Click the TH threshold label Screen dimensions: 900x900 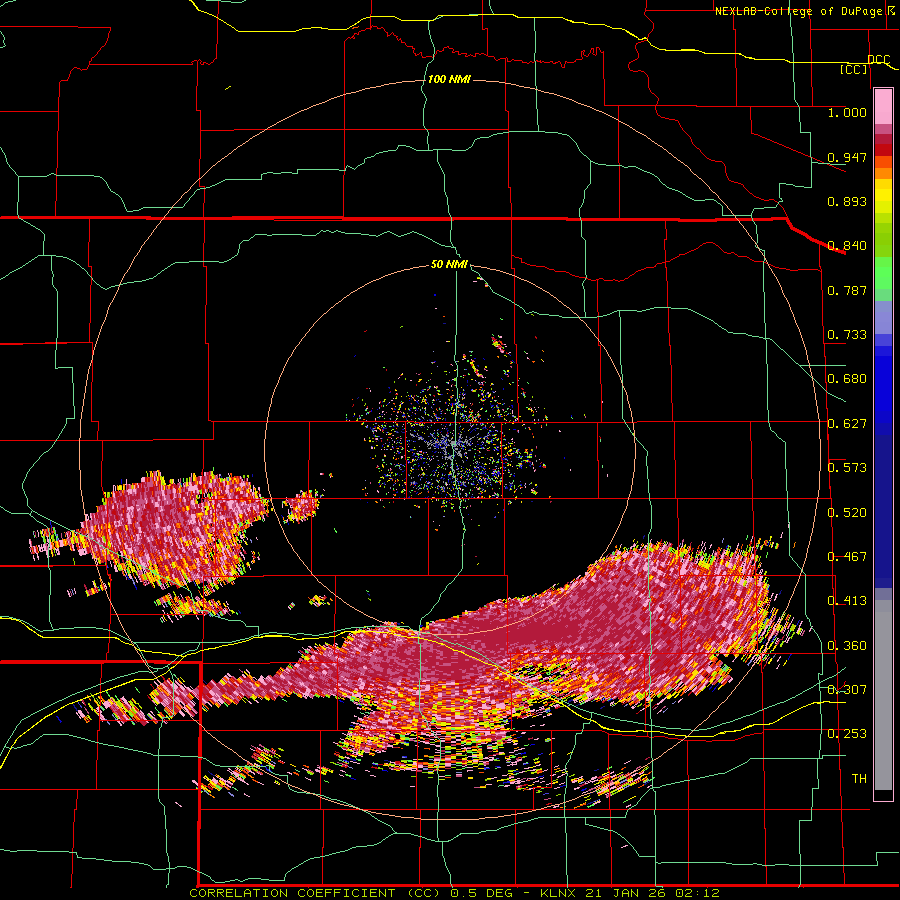[859, 779]
